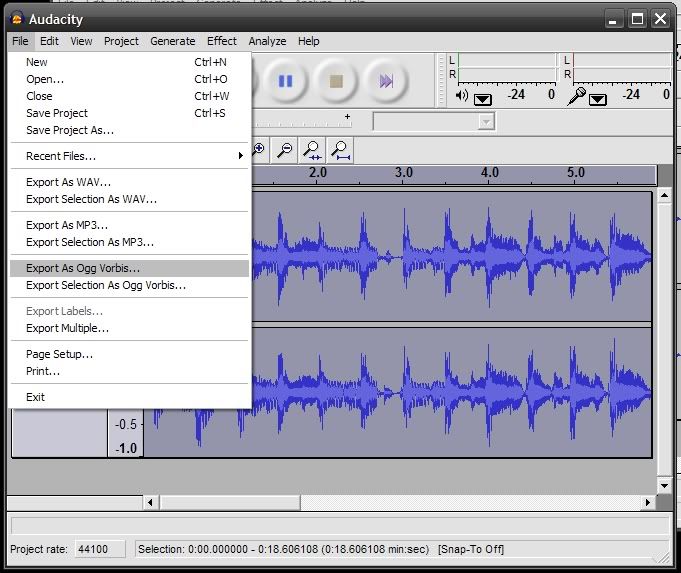The image size is (681, 573).
Task: Open the Analyze menu
Action: (267, 41)
